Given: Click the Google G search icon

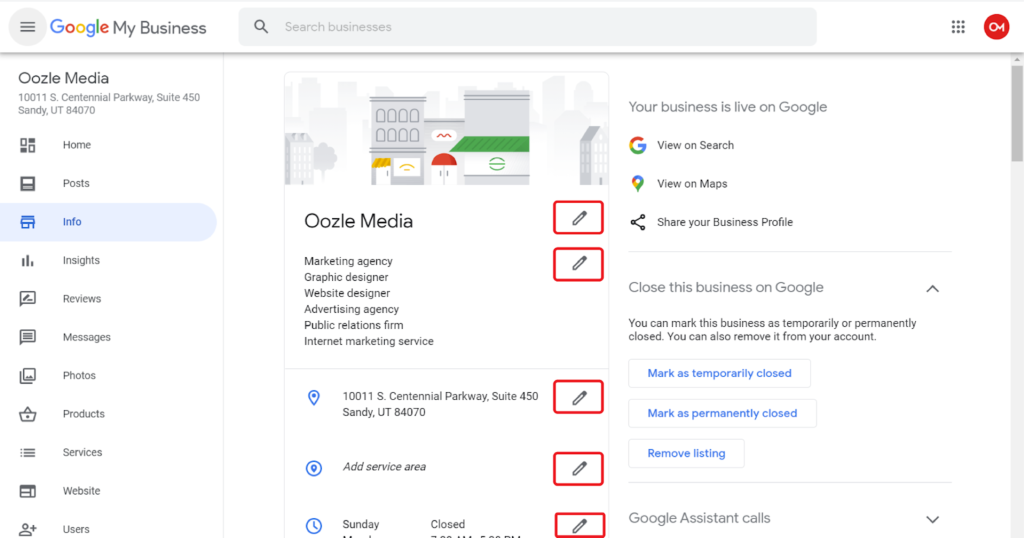Looking at the screenshot, I should 638,145.
